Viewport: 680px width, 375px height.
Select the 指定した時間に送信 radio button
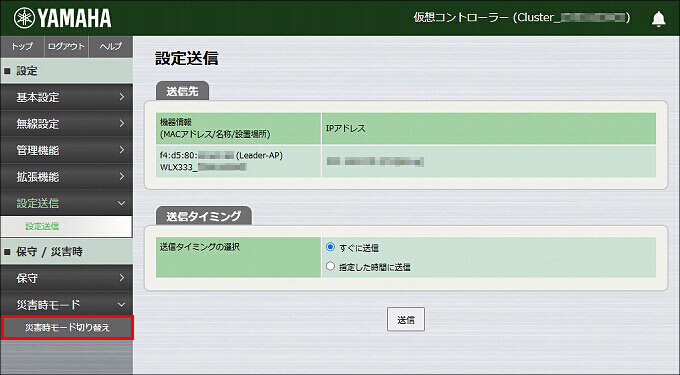point(330,266)
